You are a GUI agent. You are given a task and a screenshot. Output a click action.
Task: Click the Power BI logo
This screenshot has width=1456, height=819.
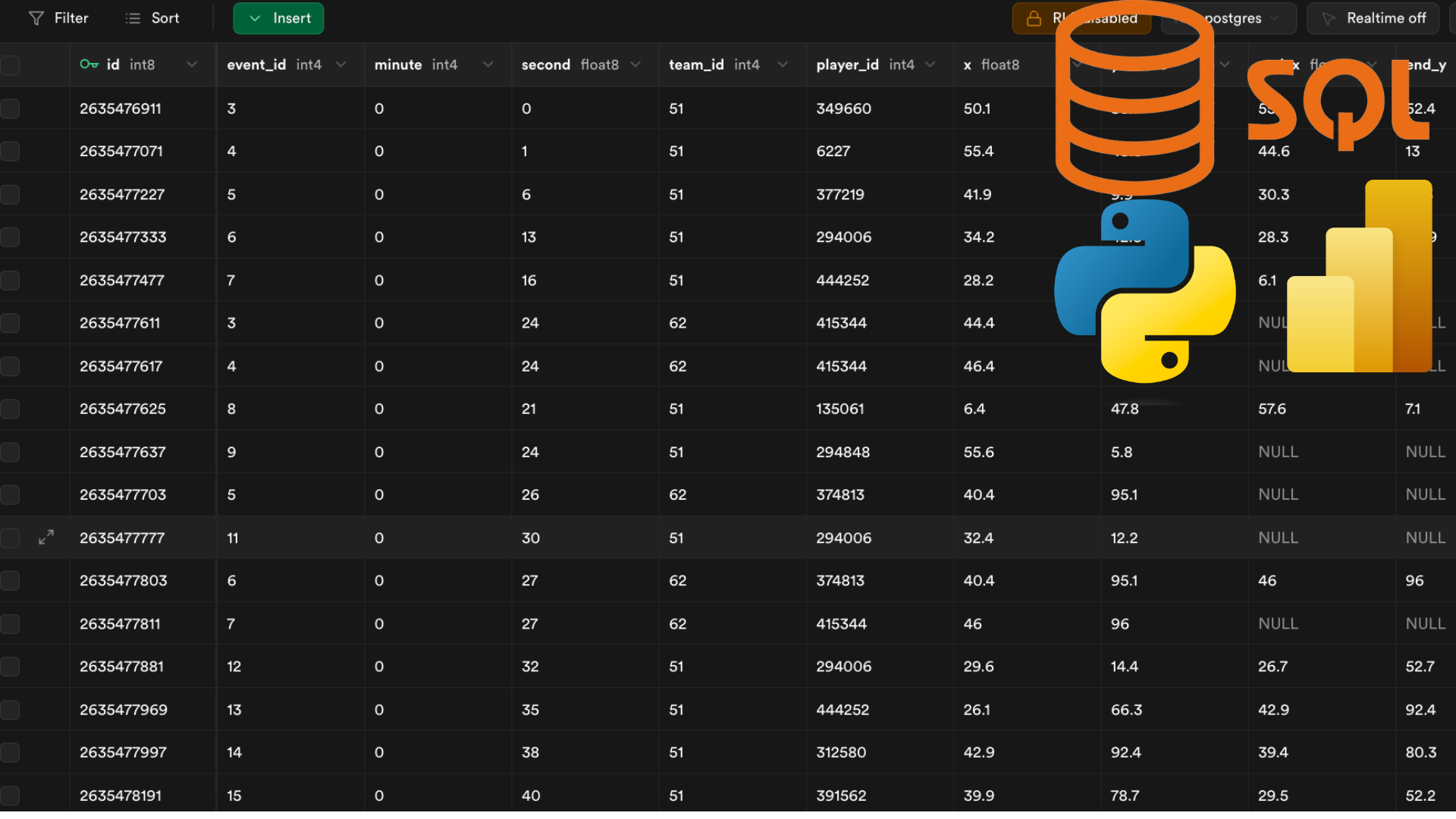[x=1360, y=276]
